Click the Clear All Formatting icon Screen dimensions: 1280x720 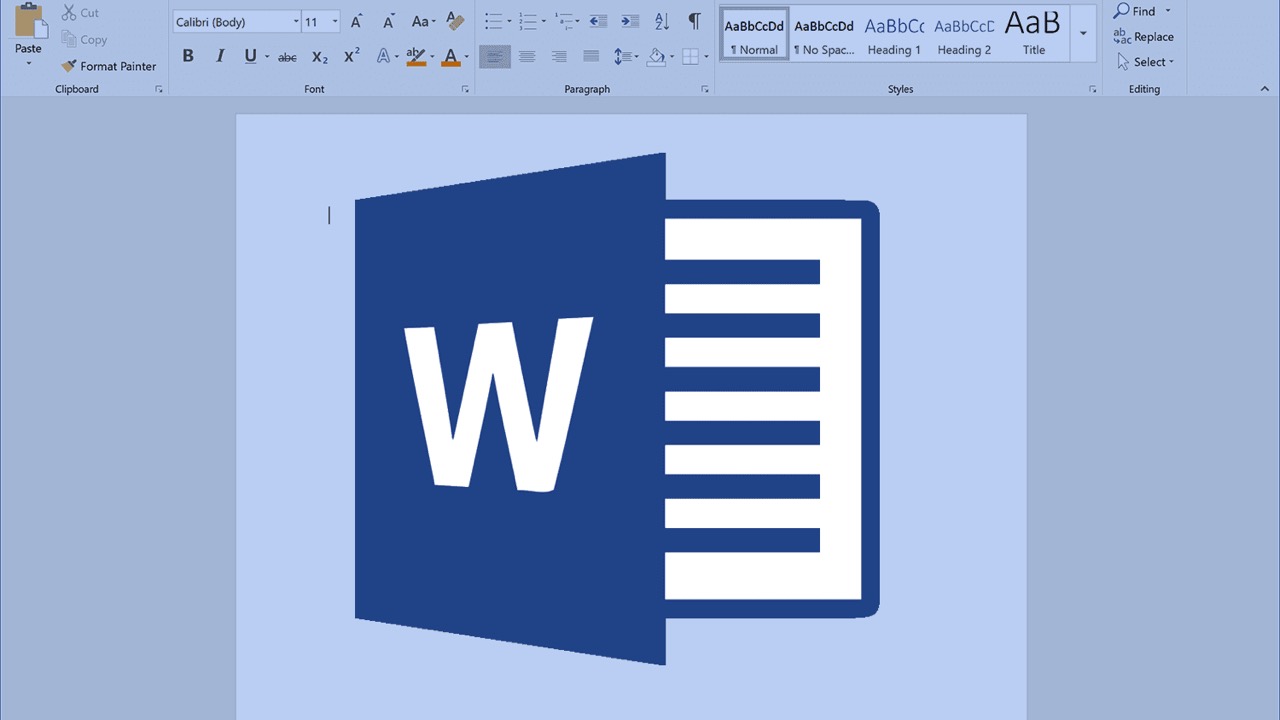pos(456,21)
